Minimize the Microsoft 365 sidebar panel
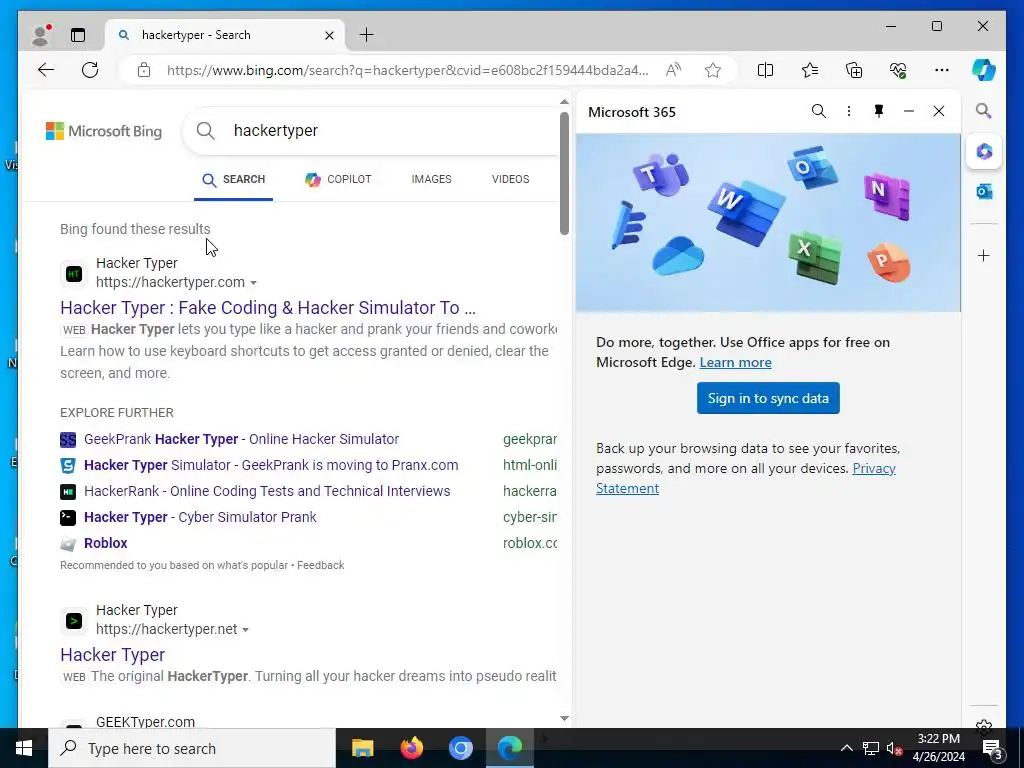 [908, 112]
